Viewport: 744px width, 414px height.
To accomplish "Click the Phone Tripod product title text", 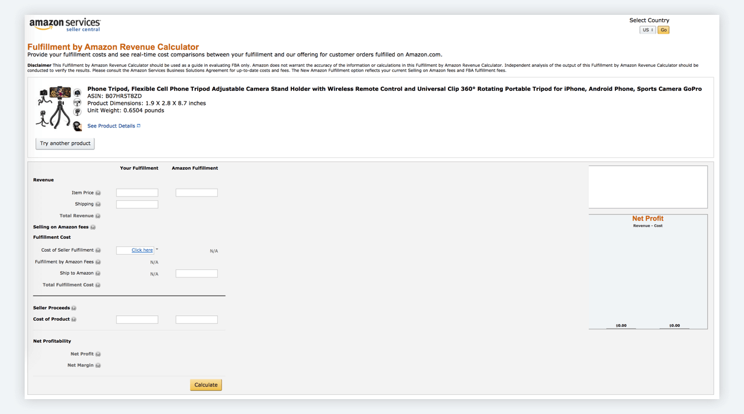I will pos(394,89).
